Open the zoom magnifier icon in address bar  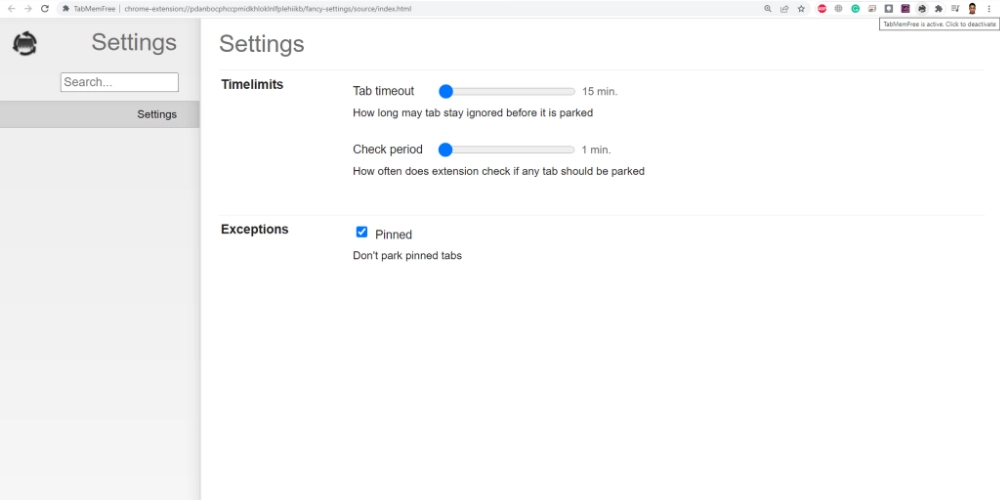click(x=768, y=9)
